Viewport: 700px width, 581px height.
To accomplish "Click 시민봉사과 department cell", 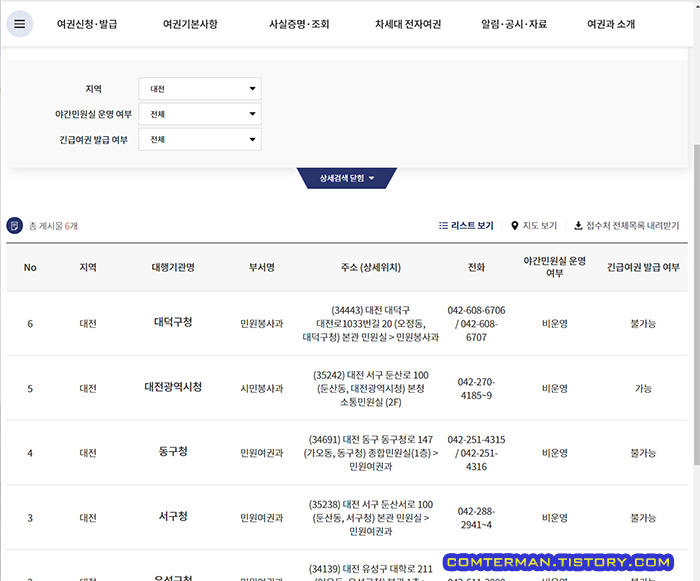I will click(262, 389).
